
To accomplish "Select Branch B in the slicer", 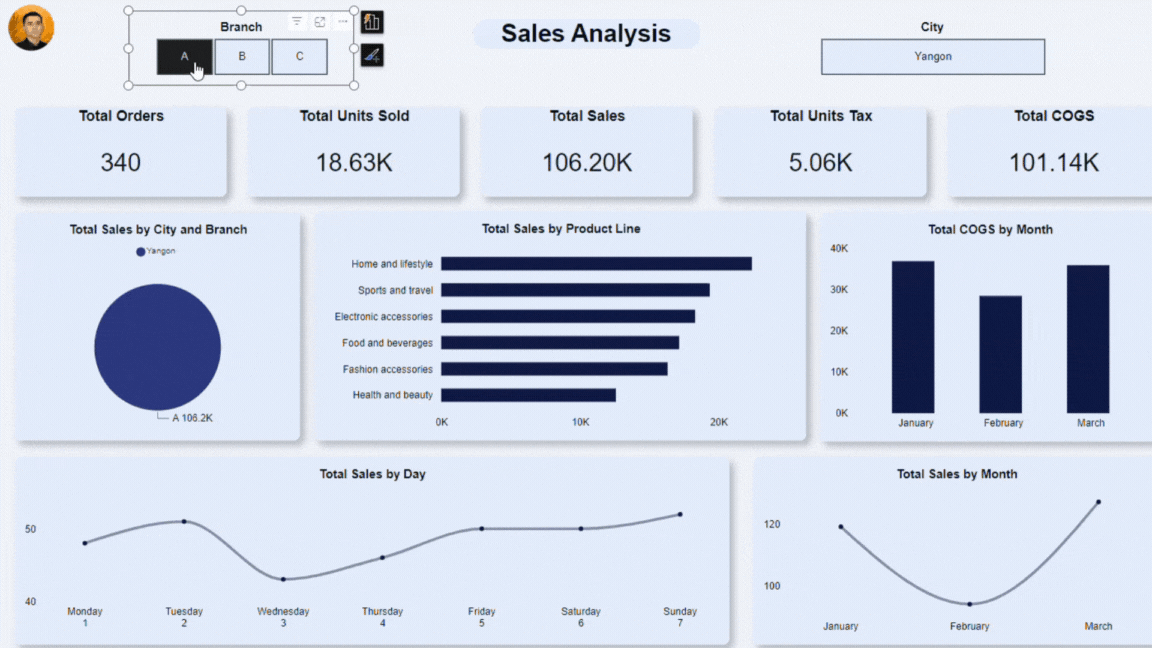I will tap(242, 57).
